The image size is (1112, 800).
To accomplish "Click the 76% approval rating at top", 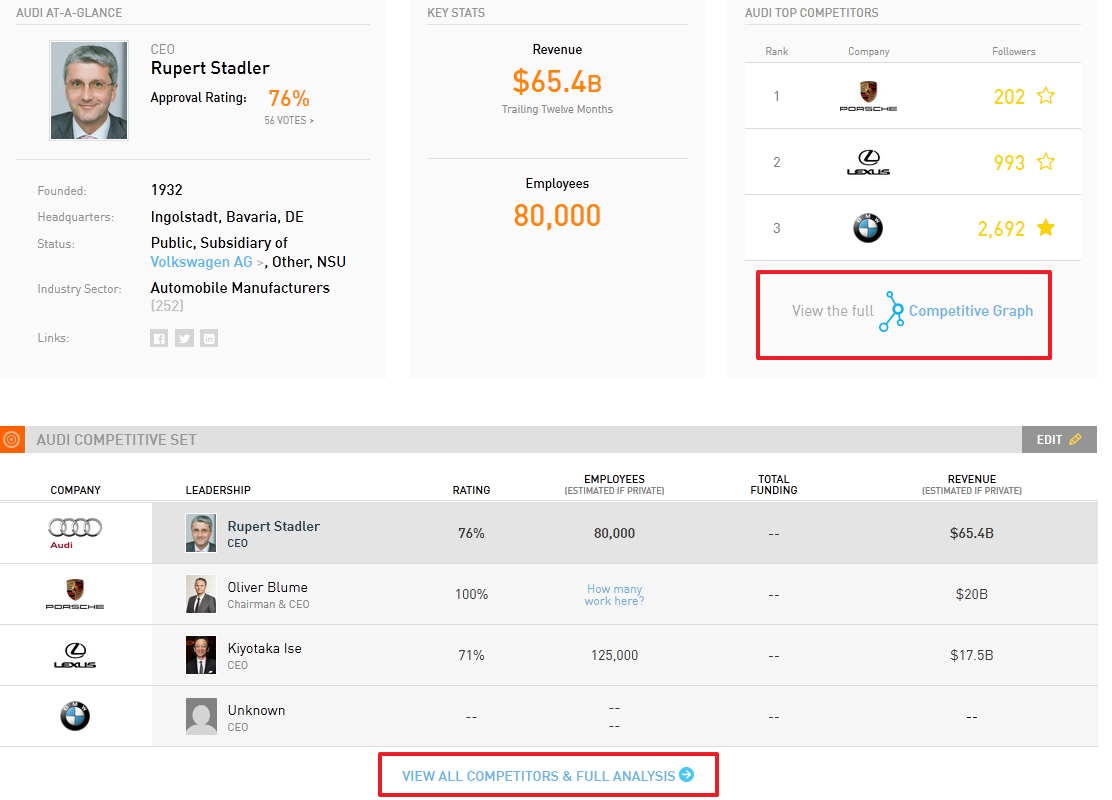I will click(289, 99).
